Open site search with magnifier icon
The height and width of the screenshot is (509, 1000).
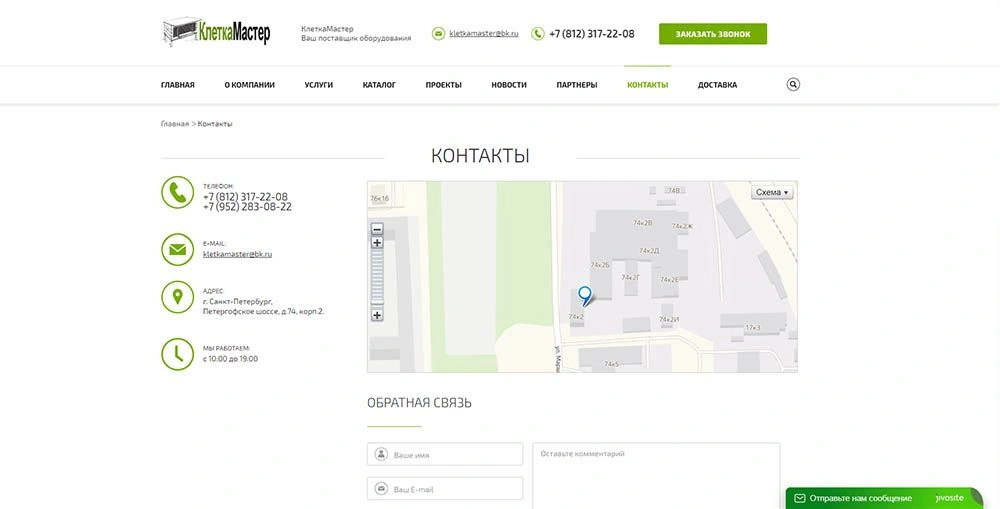click(793, 85)
